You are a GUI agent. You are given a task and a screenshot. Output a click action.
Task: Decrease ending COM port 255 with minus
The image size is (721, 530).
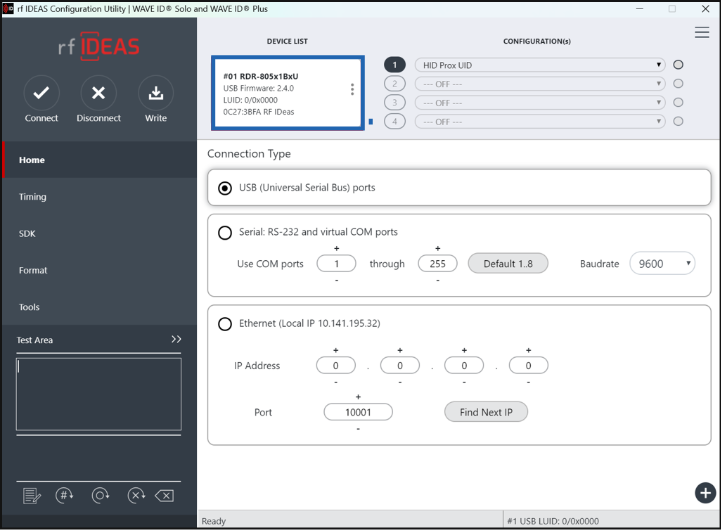coord(438,280)
